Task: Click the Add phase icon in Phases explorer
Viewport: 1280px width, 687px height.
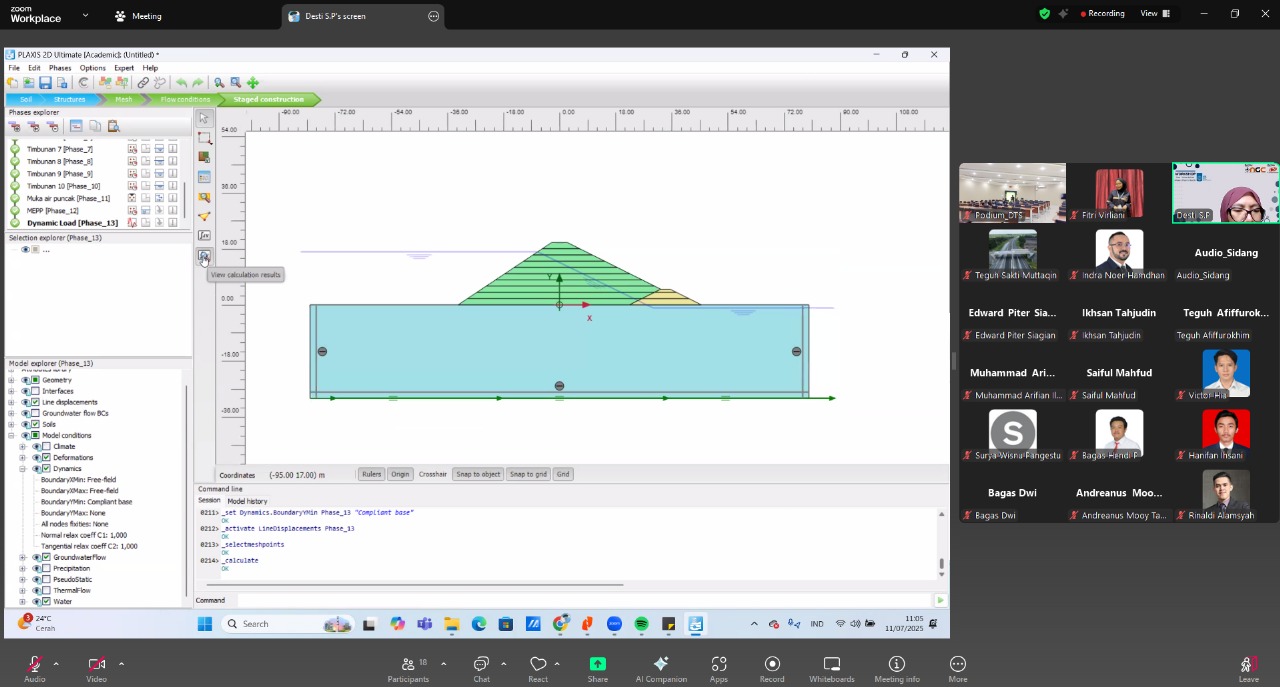Action: click(15, 127)
